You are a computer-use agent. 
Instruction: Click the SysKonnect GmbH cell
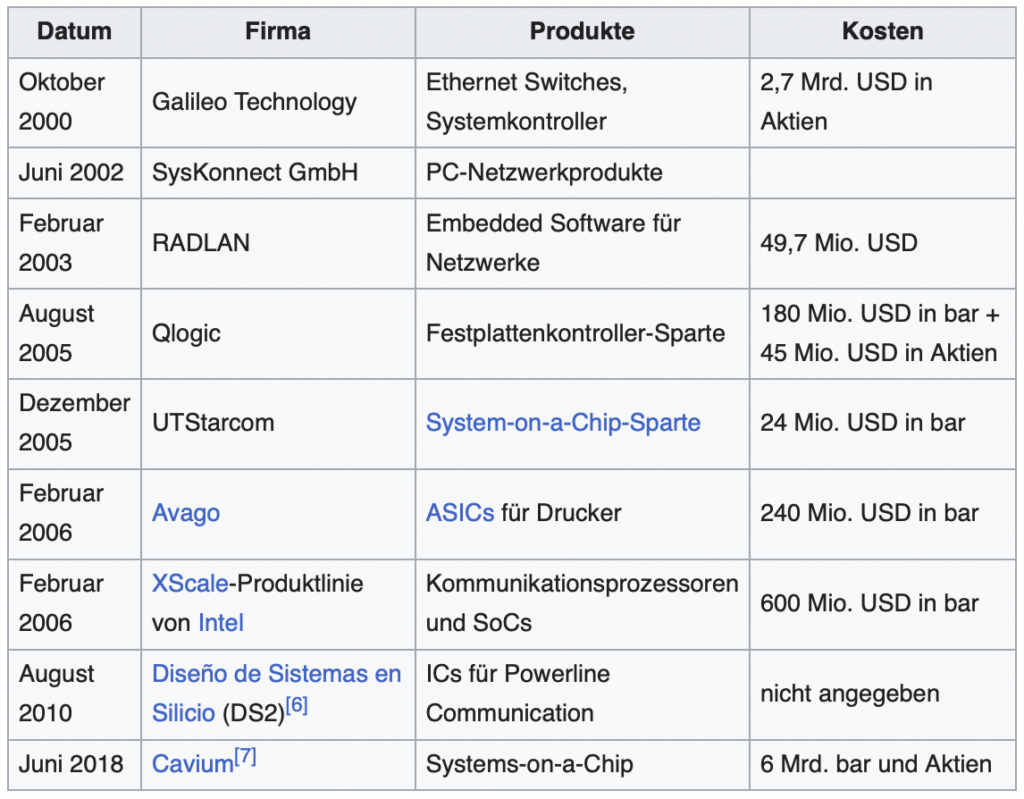click(278, 172)
